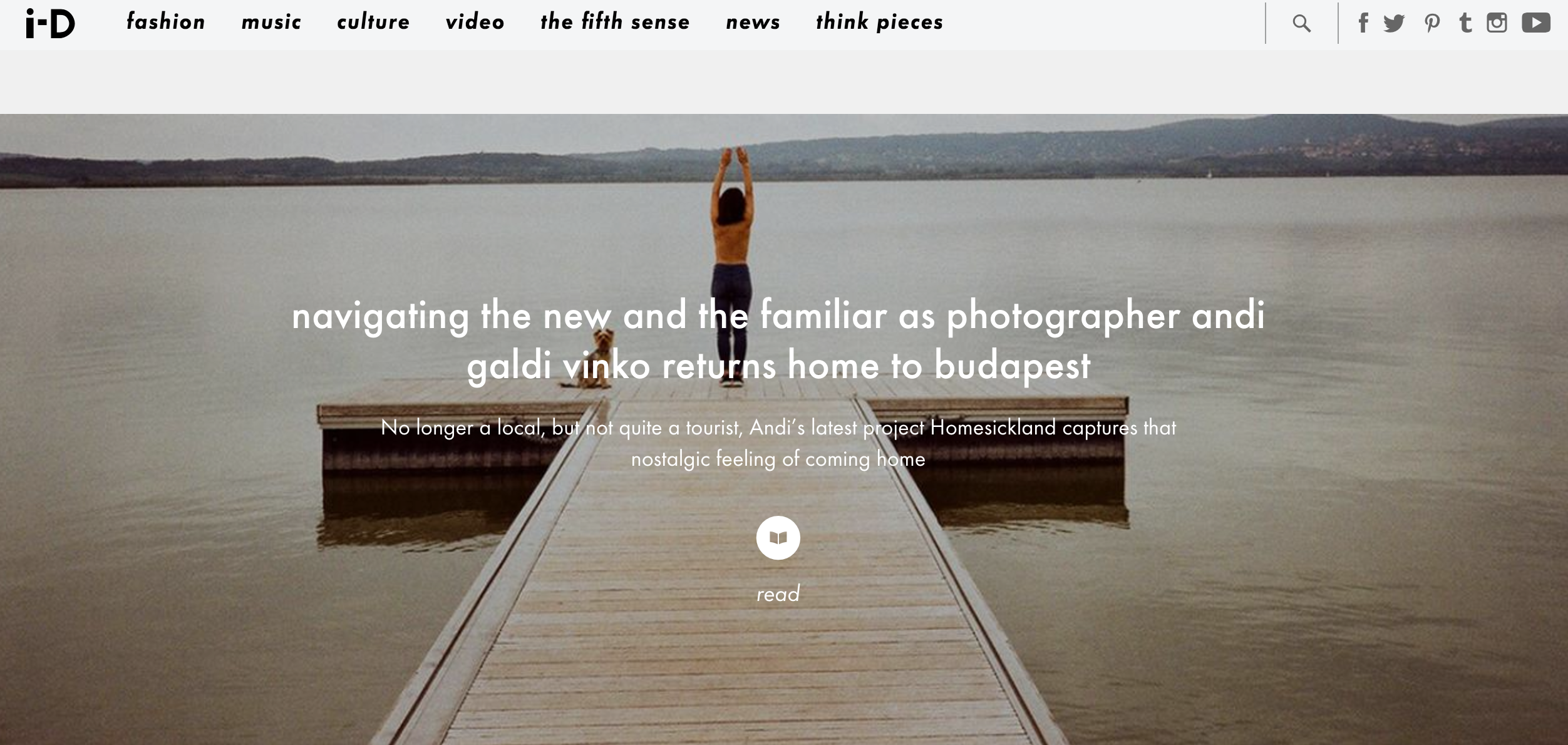1568x745 pixels.
Task: Open the Twitter bird icon
Action: [1394, 24]
